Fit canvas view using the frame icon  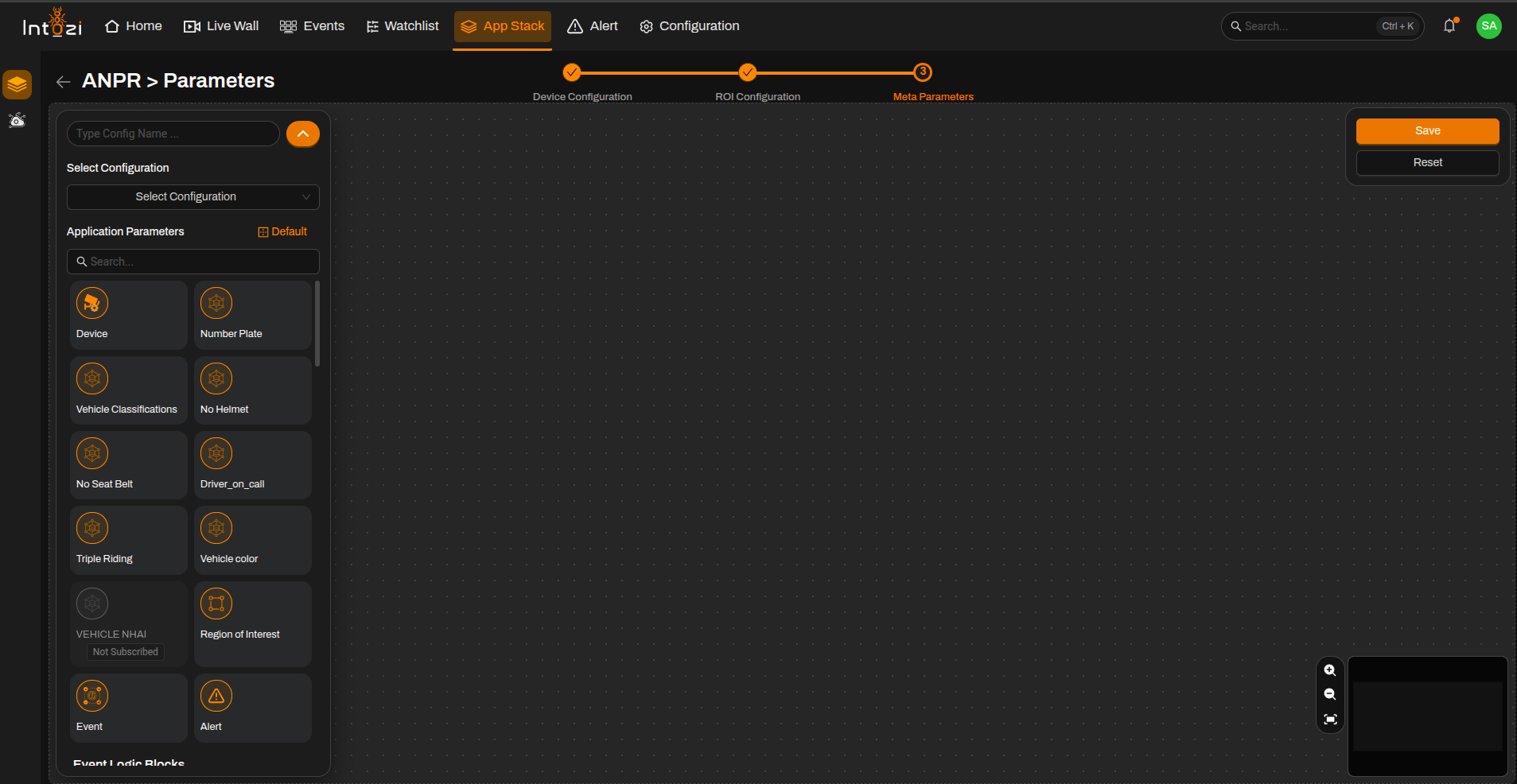pos(1330,720)
